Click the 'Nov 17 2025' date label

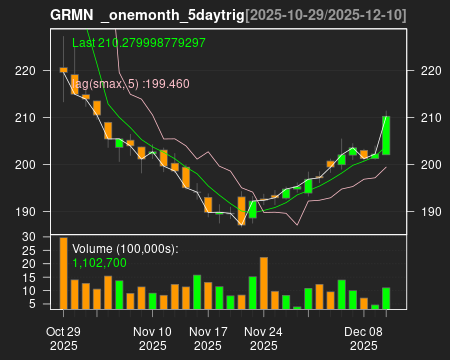click(x=208, y=339)
